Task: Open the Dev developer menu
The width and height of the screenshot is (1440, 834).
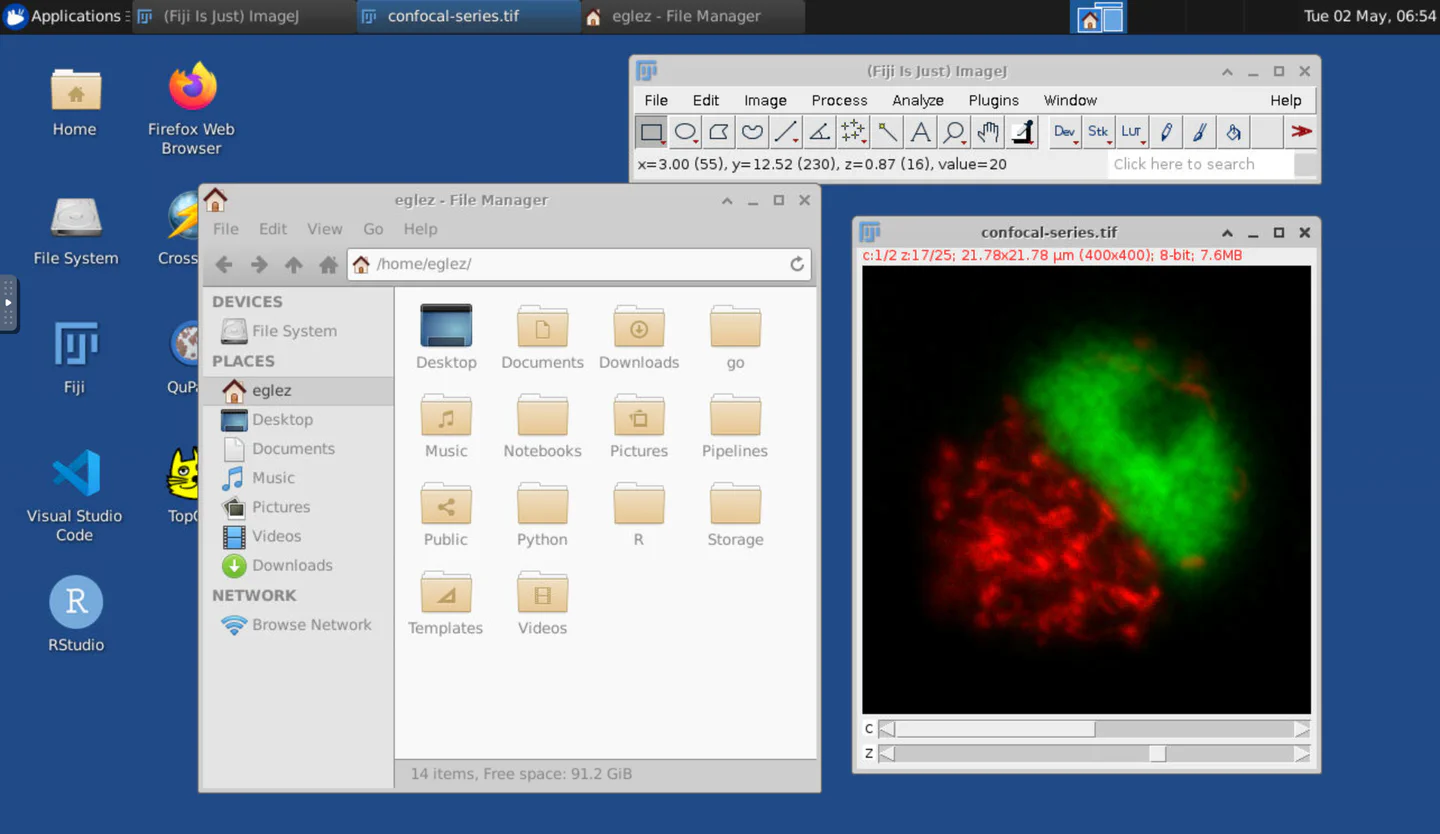Action: [x=1065, y=132]
